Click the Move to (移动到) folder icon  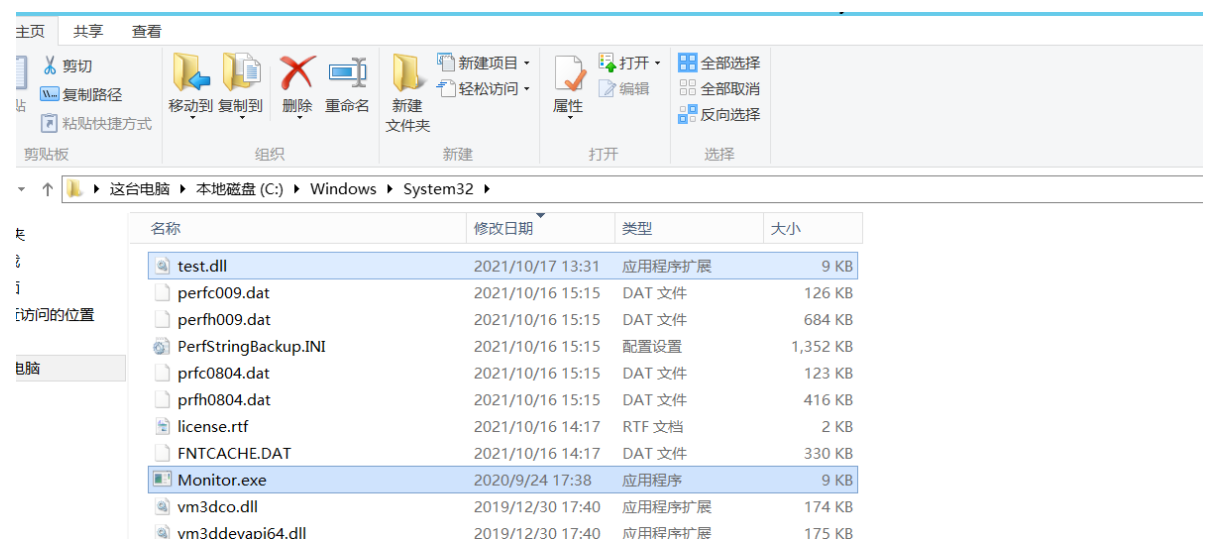point(190,73)
